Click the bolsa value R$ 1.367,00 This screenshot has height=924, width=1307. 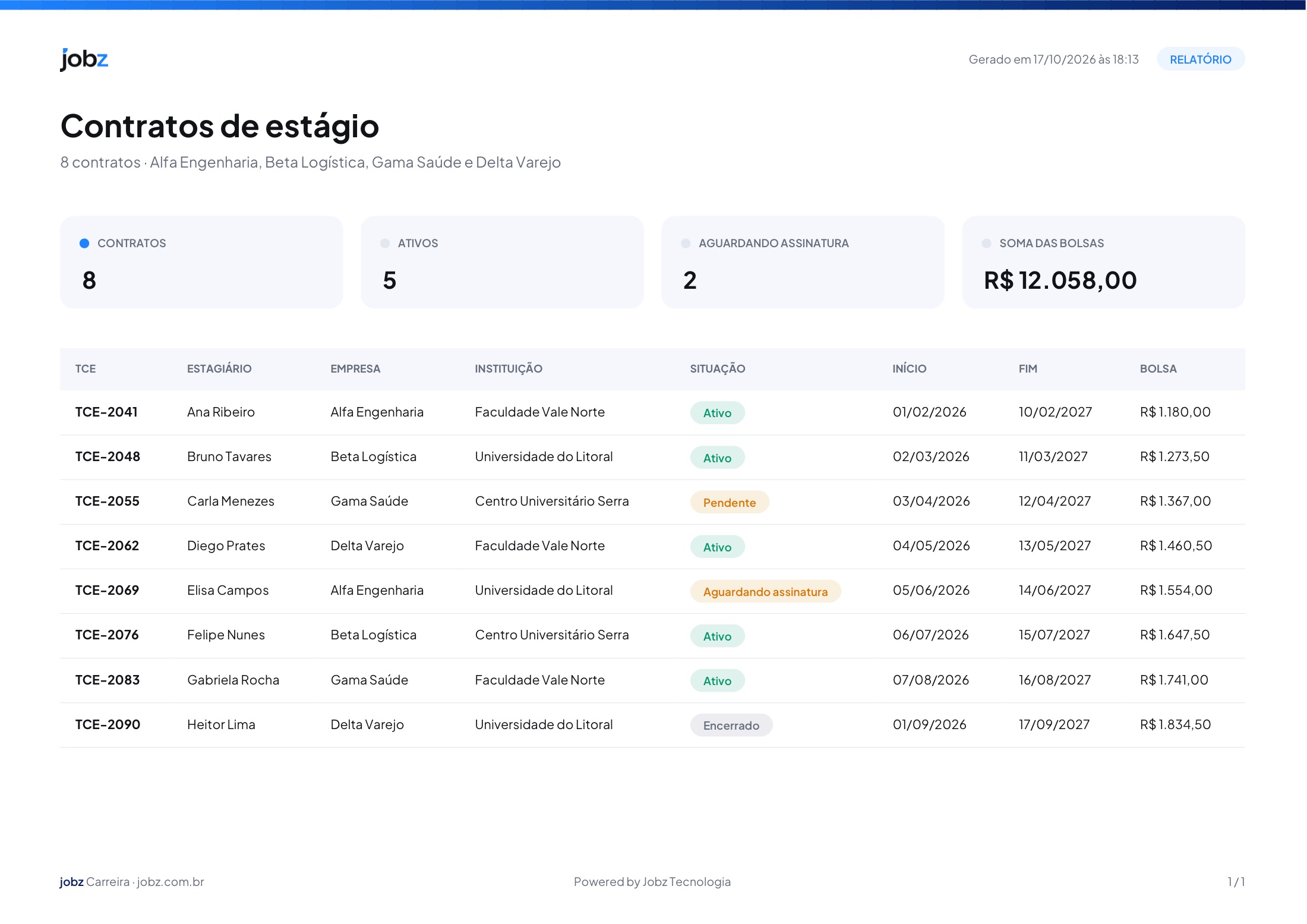tap(1175, 501)
